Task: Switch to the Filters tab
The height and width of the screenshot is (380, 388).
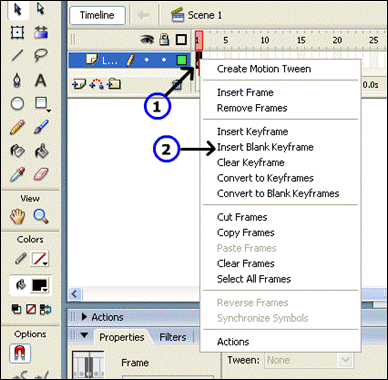Action: click(x=173, y=337)
